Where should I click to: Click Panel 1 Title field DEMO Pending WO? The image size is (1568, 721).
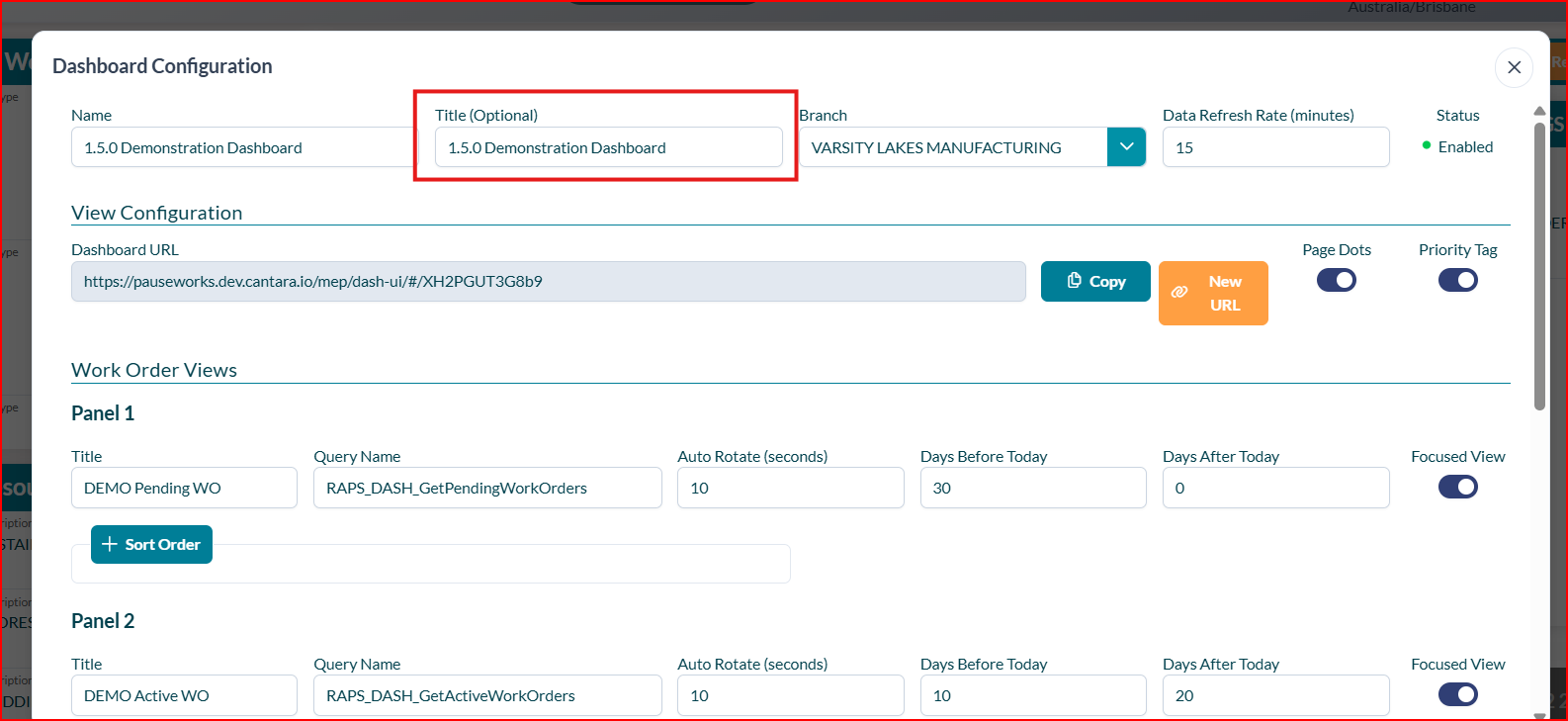point(184,488)
